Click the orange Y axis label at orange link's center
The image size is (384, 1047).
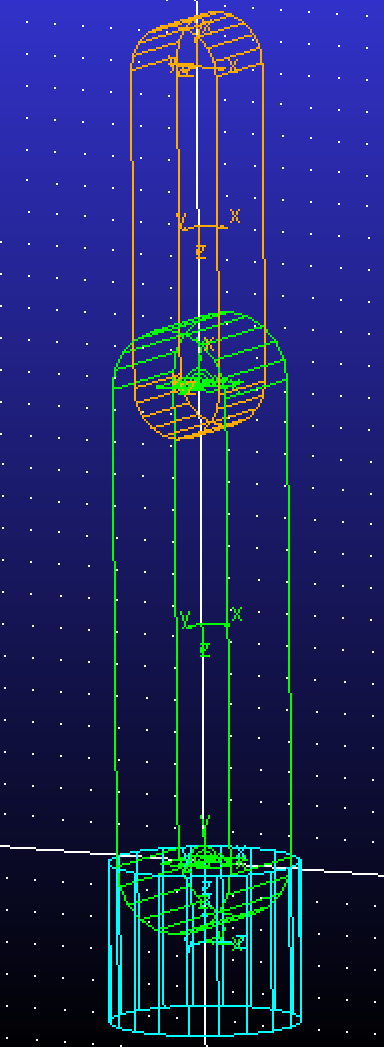click(x=182, y=221)
